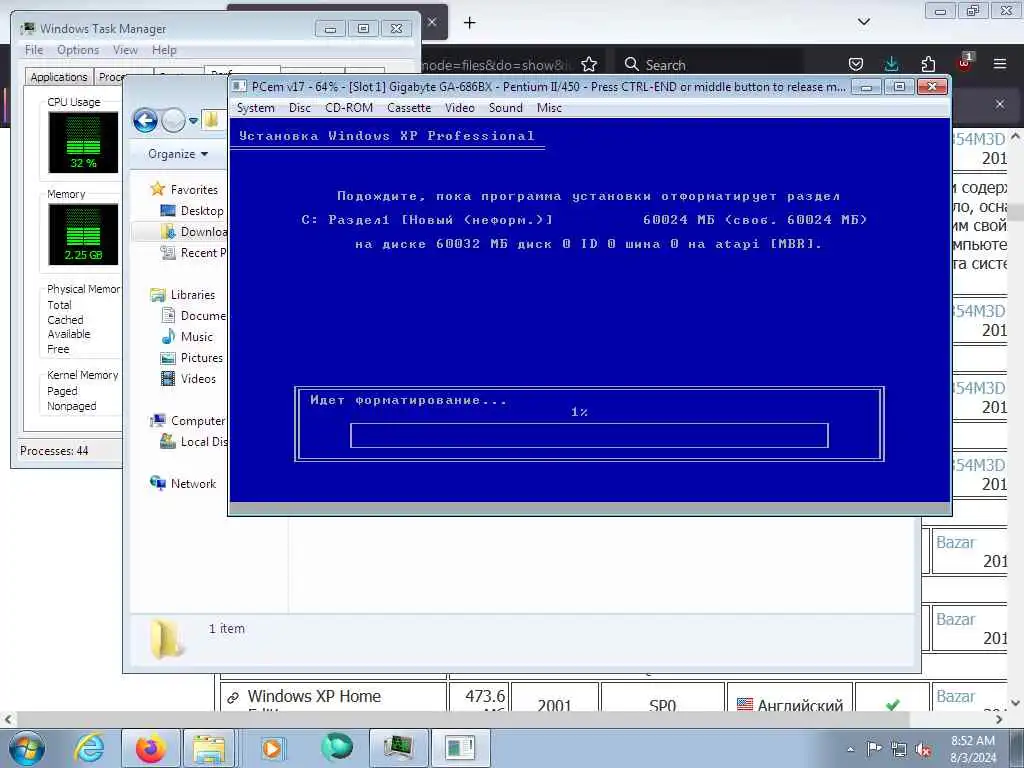
Task: Switch to PCem taskbar button
Action: pyautogui.click(x=460, y=748)
